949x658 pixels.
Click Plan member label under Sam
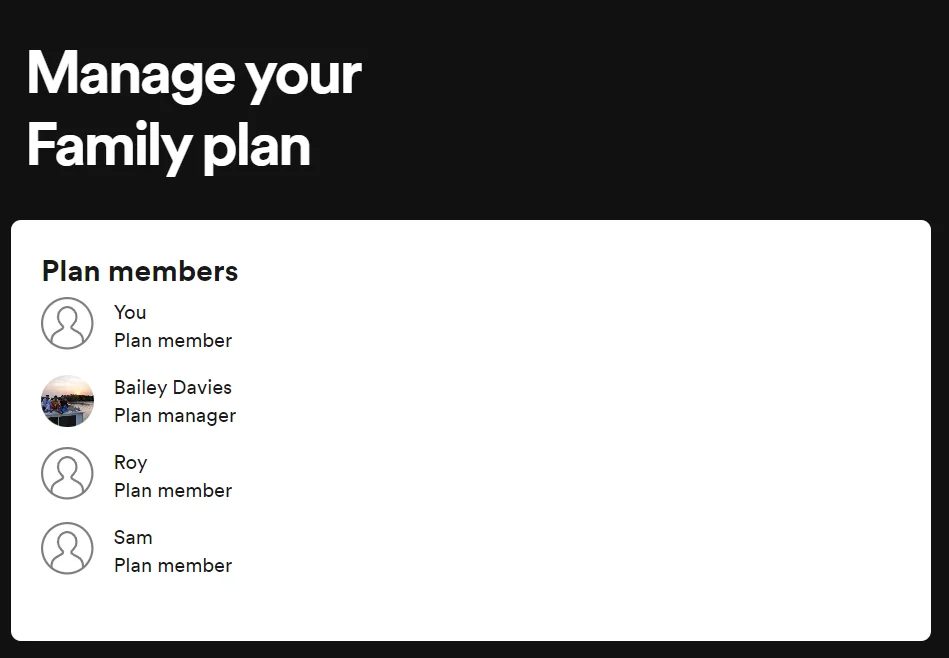click(x=172, y=566)
